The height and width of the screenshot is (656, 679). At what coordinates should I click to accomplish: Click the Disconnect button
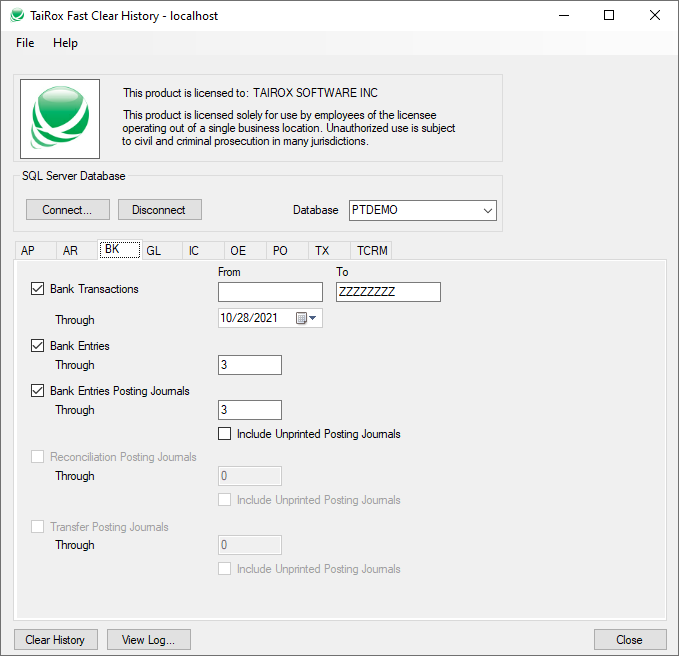coord(159,210)
